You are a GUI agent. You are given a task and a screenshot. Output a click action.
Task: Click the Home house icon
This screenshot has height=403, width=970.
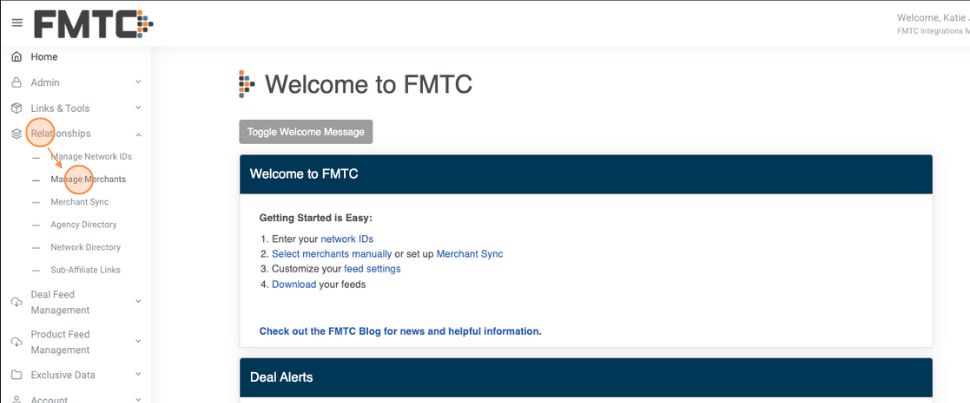click(x=16, y=57)
